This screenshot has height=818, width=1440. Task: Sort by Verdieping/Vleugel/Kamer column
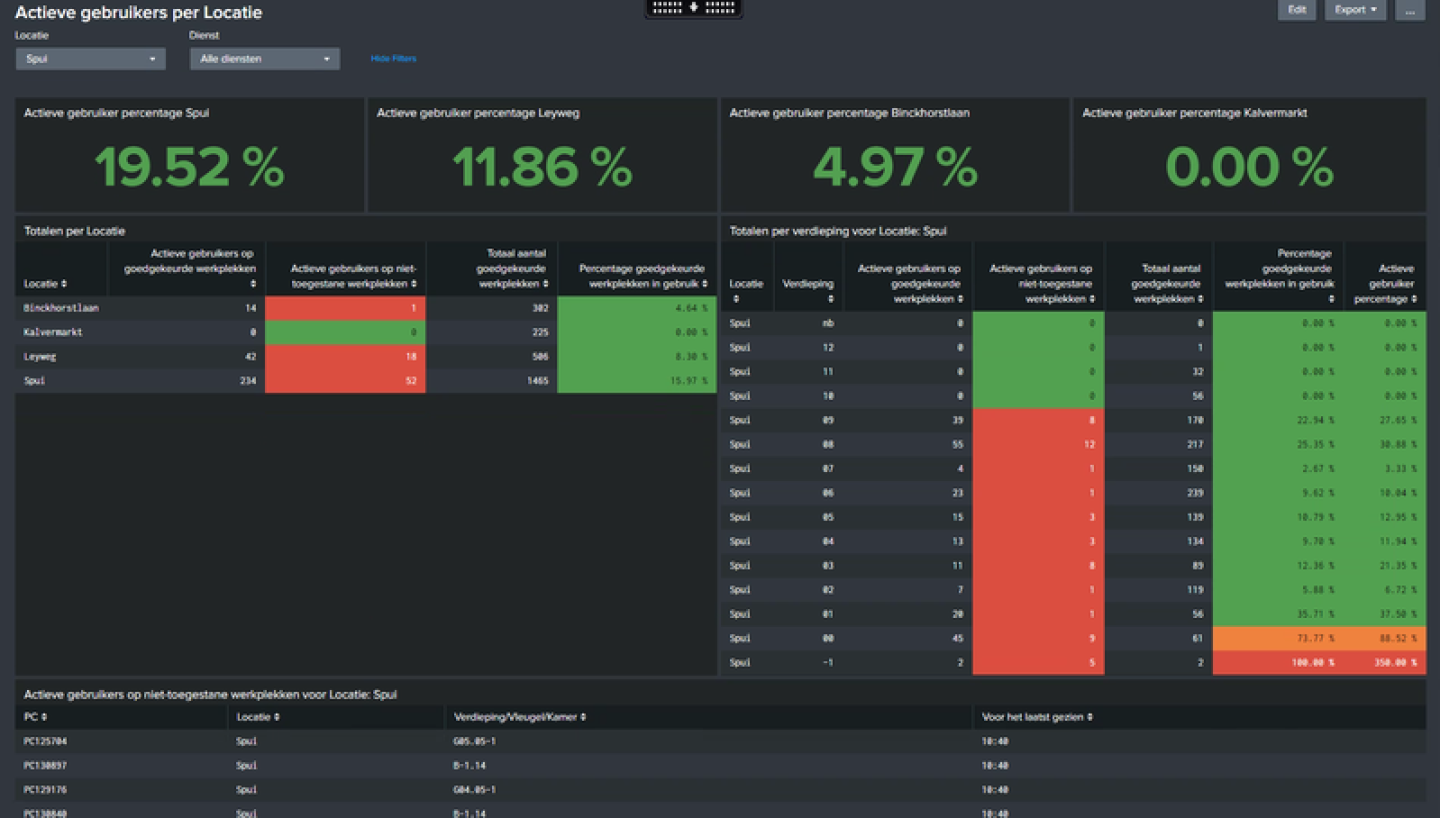[519, 717]
